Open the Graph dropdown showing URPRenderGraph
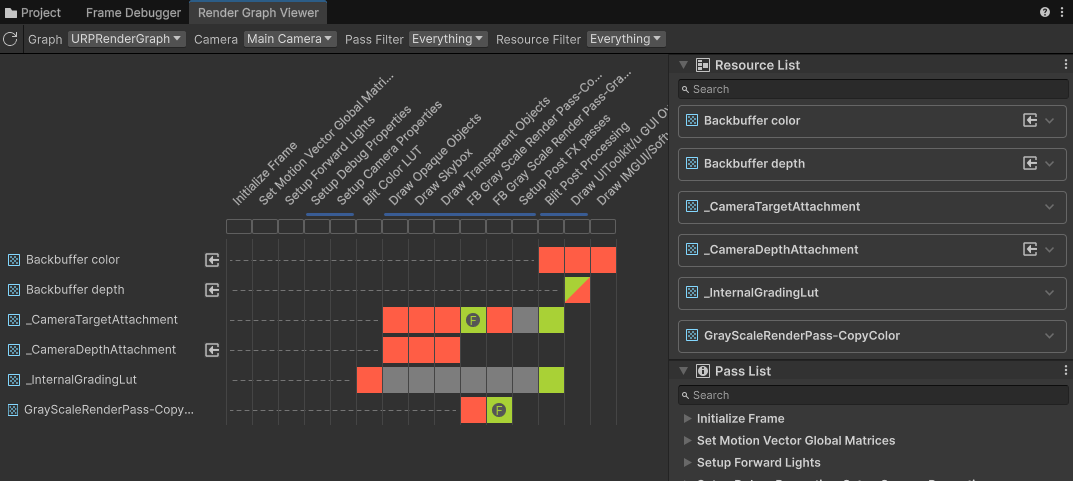Viewport: 1073px width, 481px height. (127, 39)
